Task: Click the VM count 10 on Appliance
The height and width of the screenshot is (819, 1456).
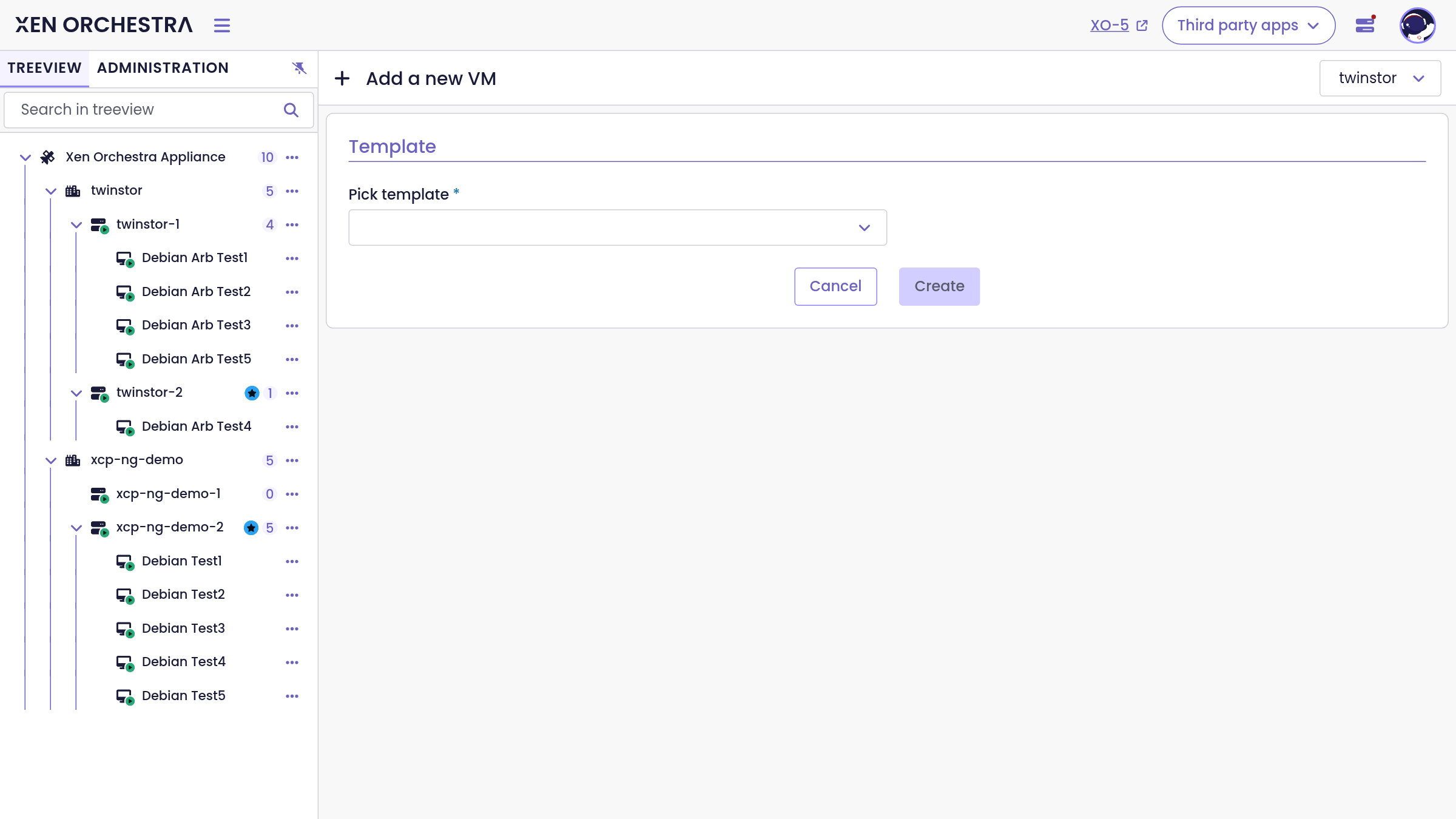Action: 267,158
